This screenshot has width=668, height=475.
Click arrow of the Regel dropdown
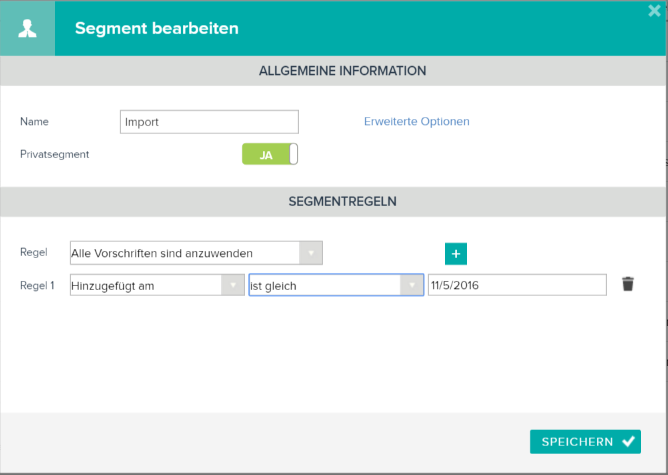coord(311,253)
